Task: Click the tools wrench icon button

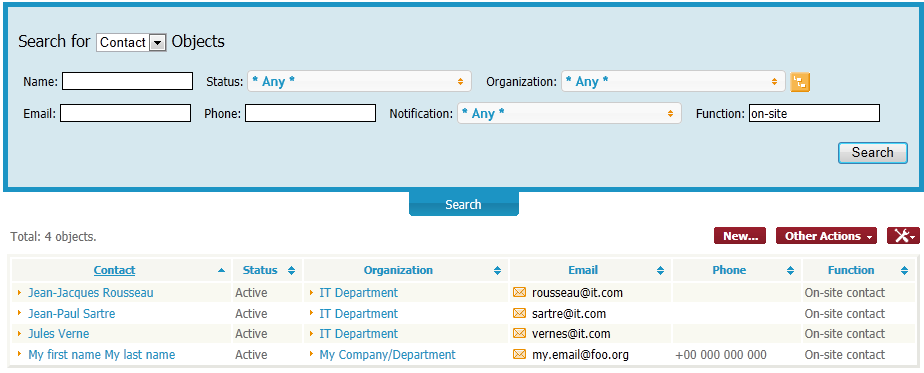Action: coord(903,236)
